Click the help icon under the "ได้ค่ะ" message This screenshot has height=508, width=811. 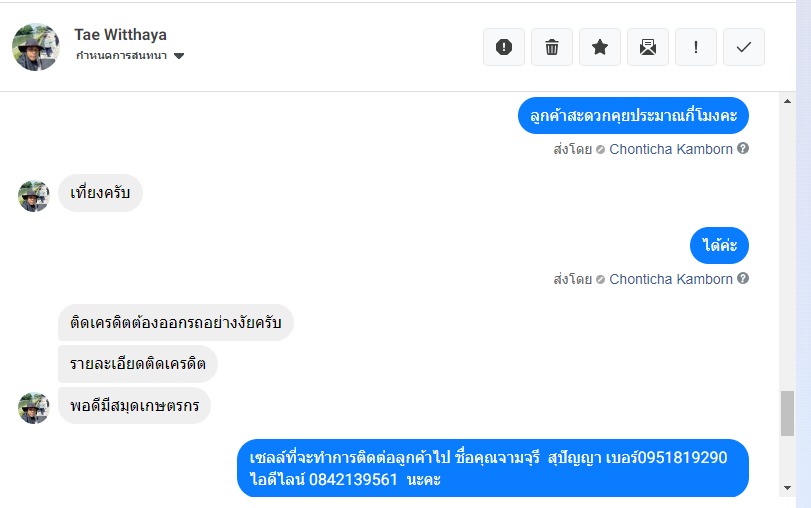(x=743, y=279)
